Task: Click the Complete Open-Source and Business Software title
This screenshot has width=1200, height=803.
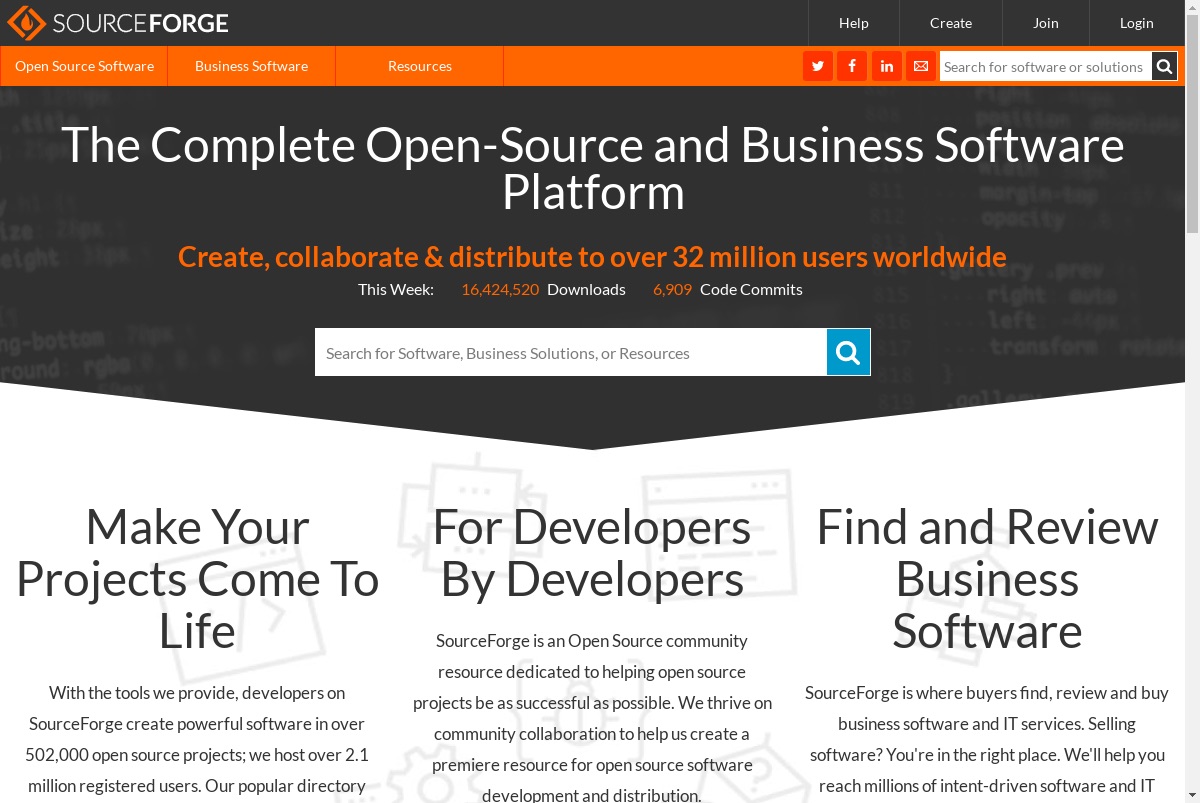Action: click(x=593, y=168)
